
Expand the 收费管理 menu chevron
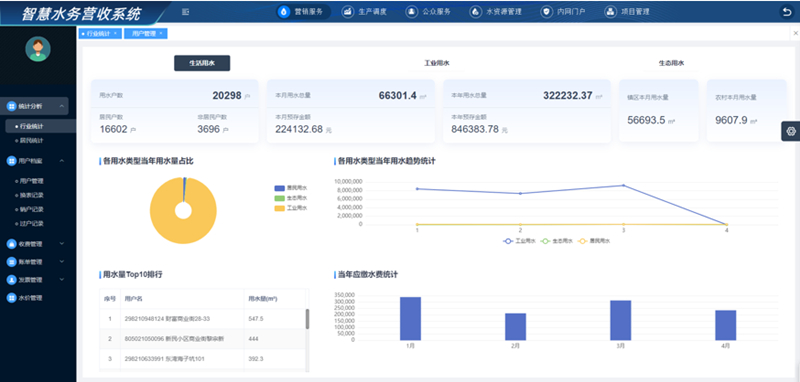(62, 243)
